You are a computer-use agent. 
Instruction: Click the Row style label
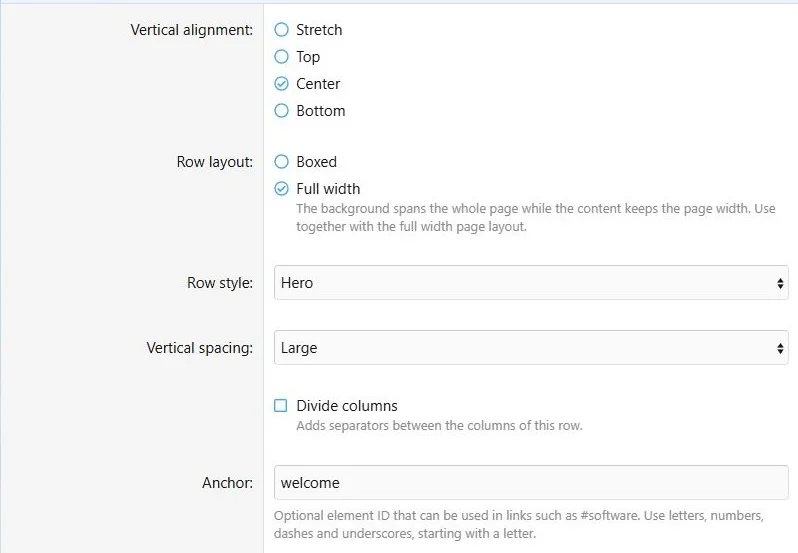pyautogui.click(x=220, y=283)
